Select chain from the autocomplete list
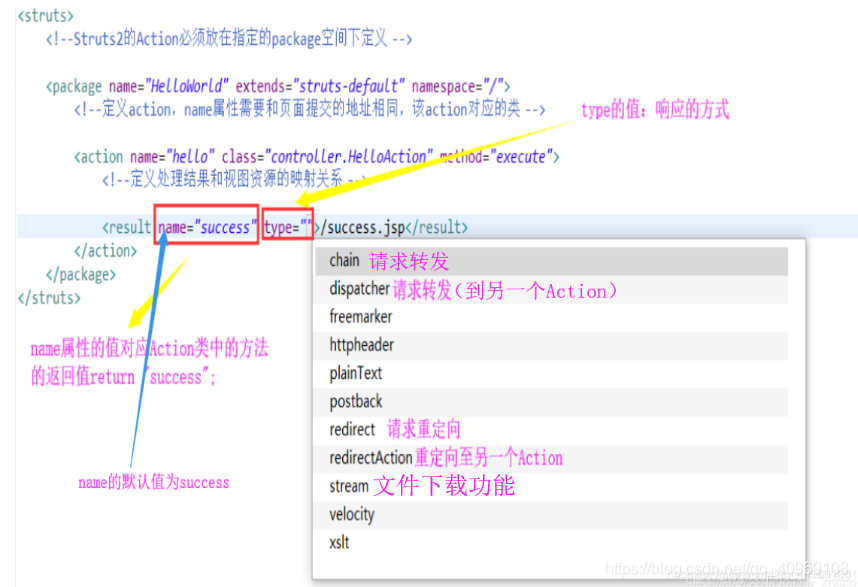Viewport: 858px width, 587px height. point(552,261)
